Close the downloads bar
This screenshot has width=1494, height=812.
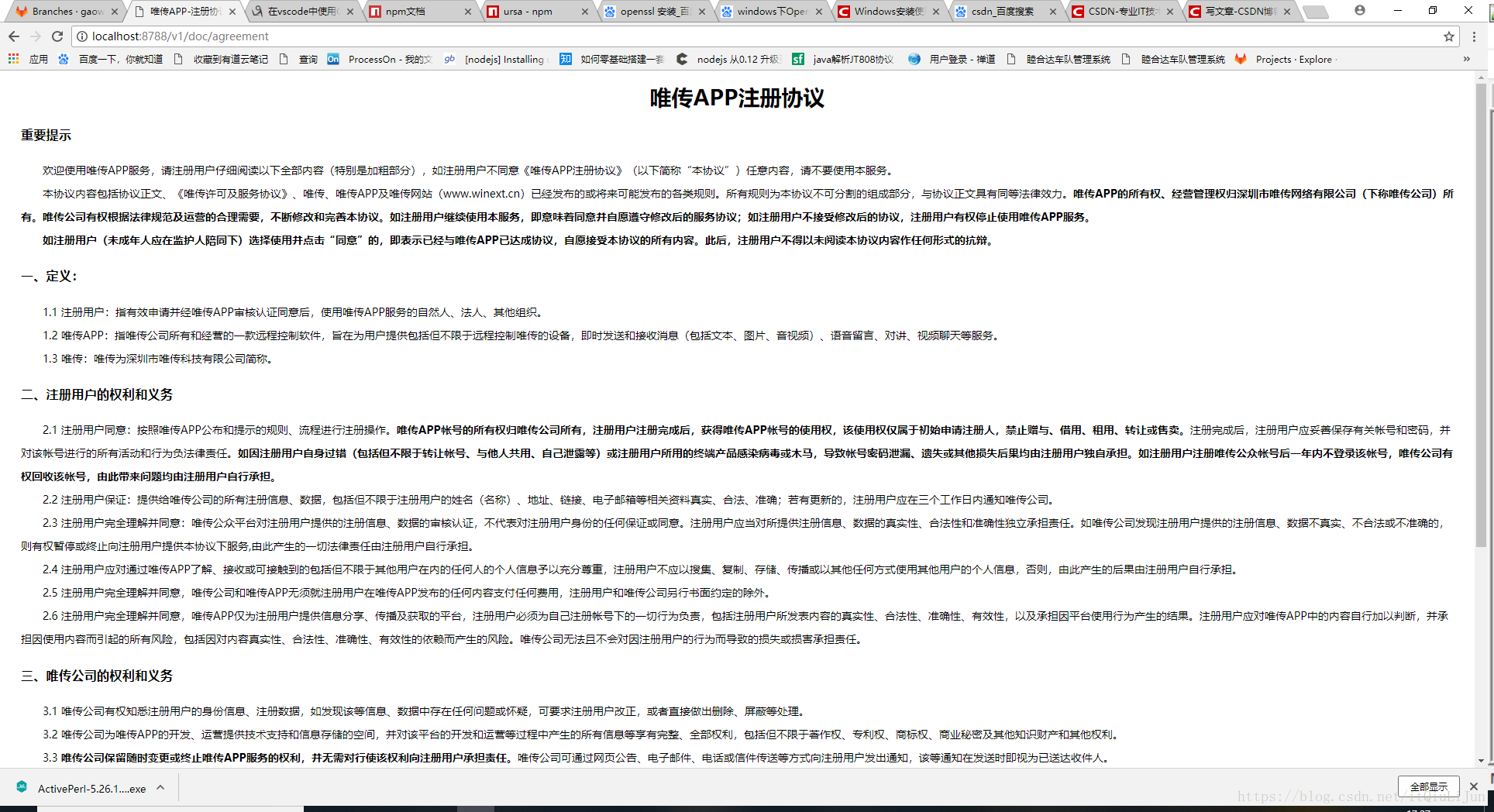[x=1474, y=786]
